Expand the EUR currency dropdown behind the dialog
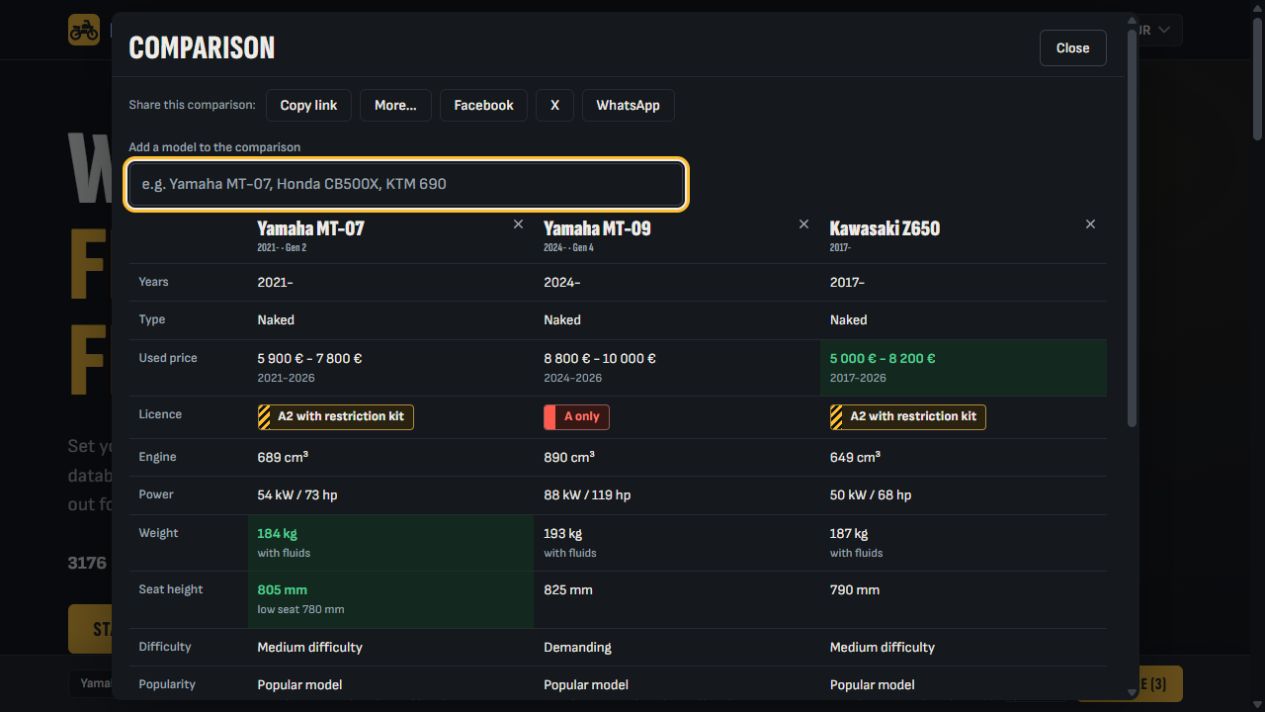1265x712 pixels. coord(1160,30)
